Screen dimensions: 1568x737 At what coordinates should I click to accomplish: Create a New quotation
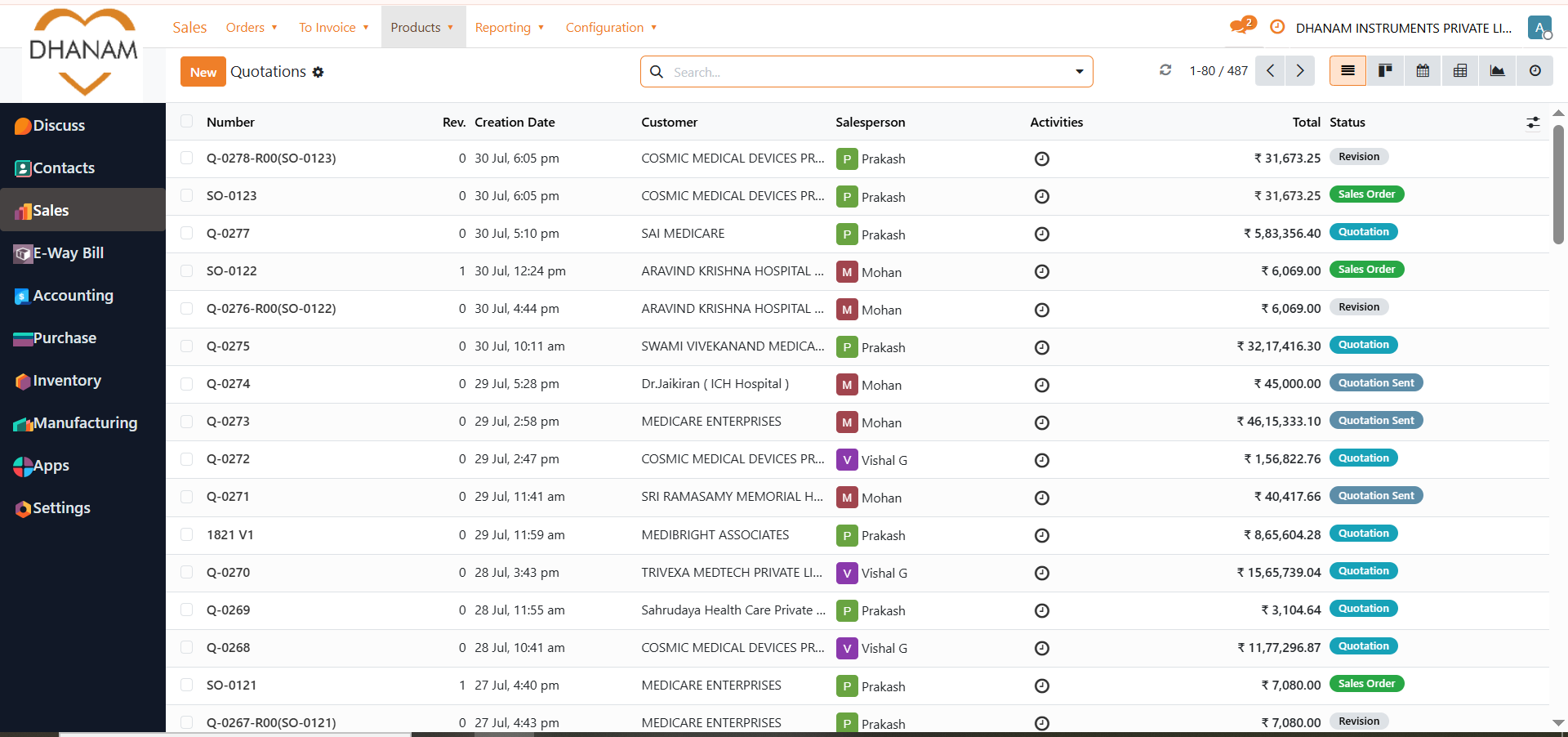pos(203,72)
